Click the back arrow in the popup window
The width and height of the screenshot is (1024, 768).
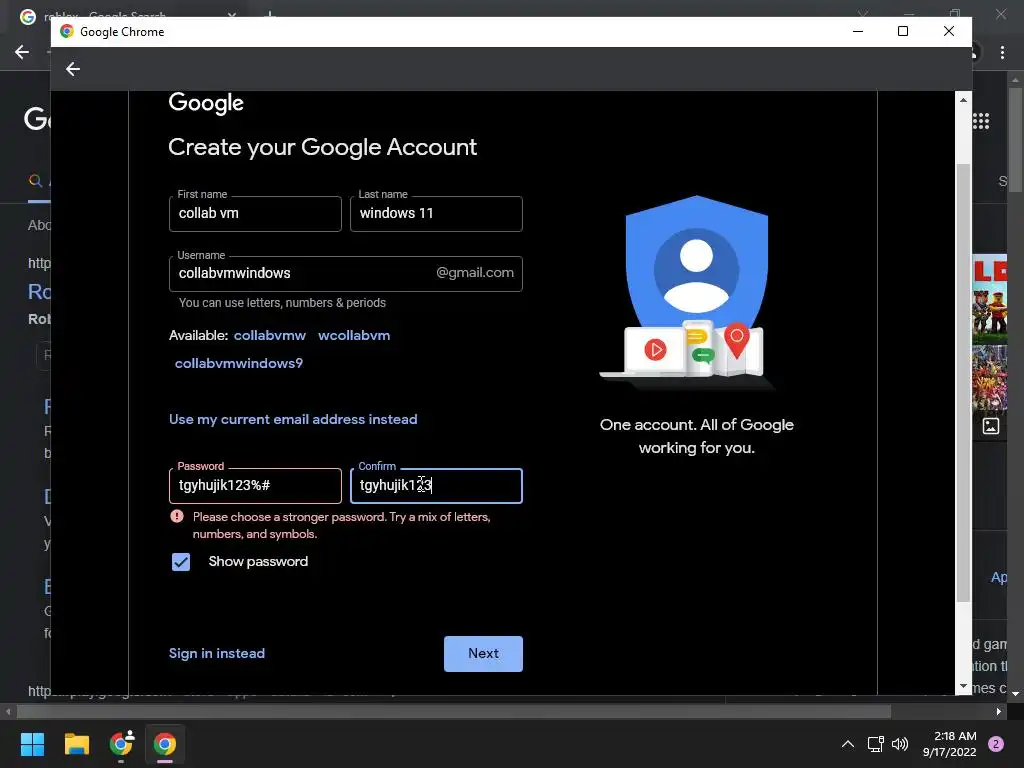[x=72, y=69]
